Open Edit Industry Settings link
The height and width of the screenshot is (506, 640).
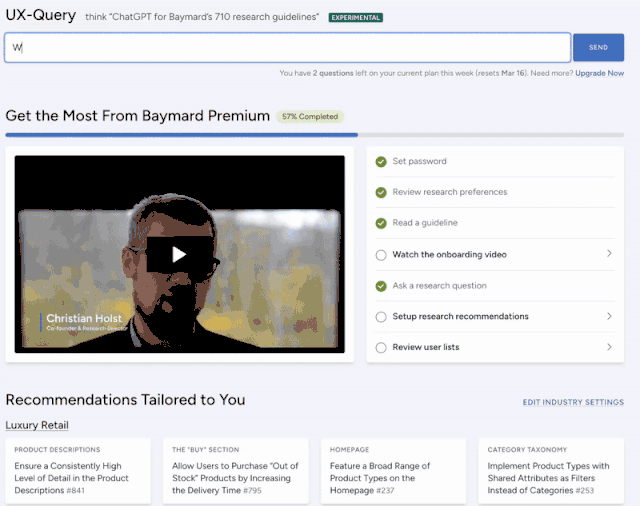point(573,402)
